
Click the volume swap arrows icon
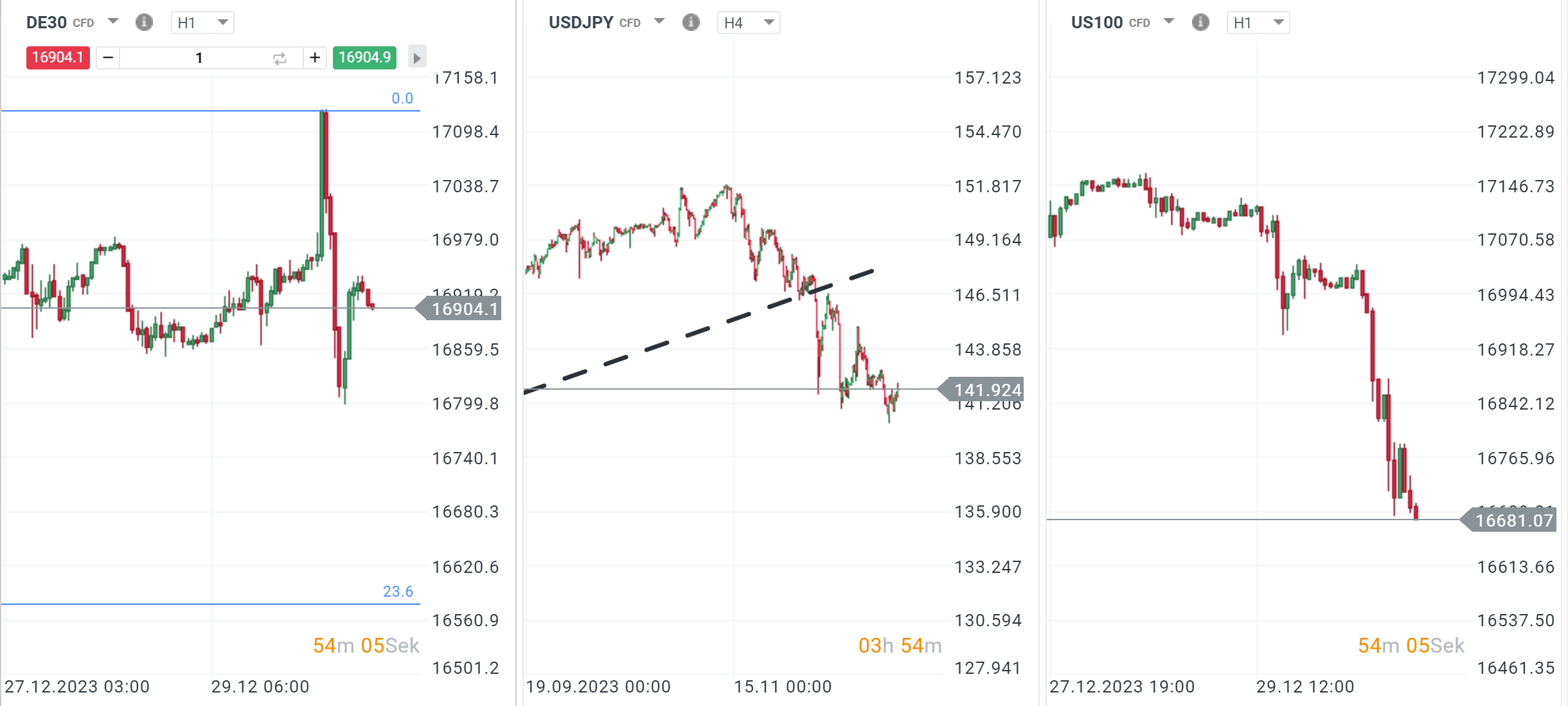point(280,59)
